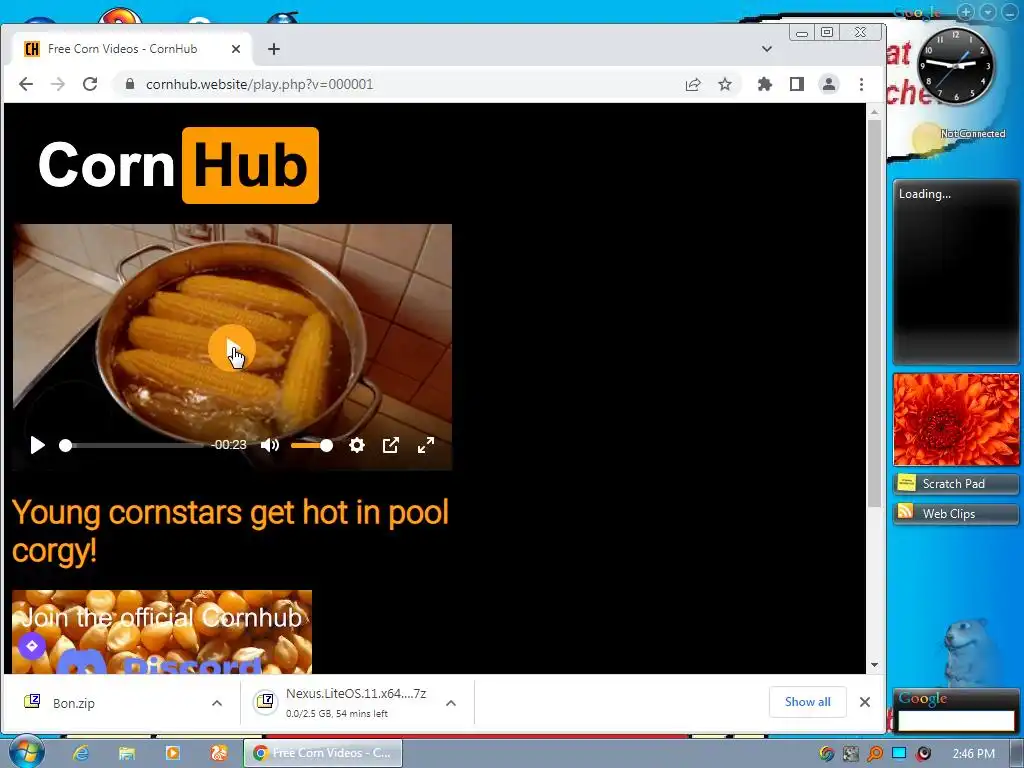This screenshot has width=1024, height=768.
Task: Click the monitor icon in system tray
Action: point(899,754)
